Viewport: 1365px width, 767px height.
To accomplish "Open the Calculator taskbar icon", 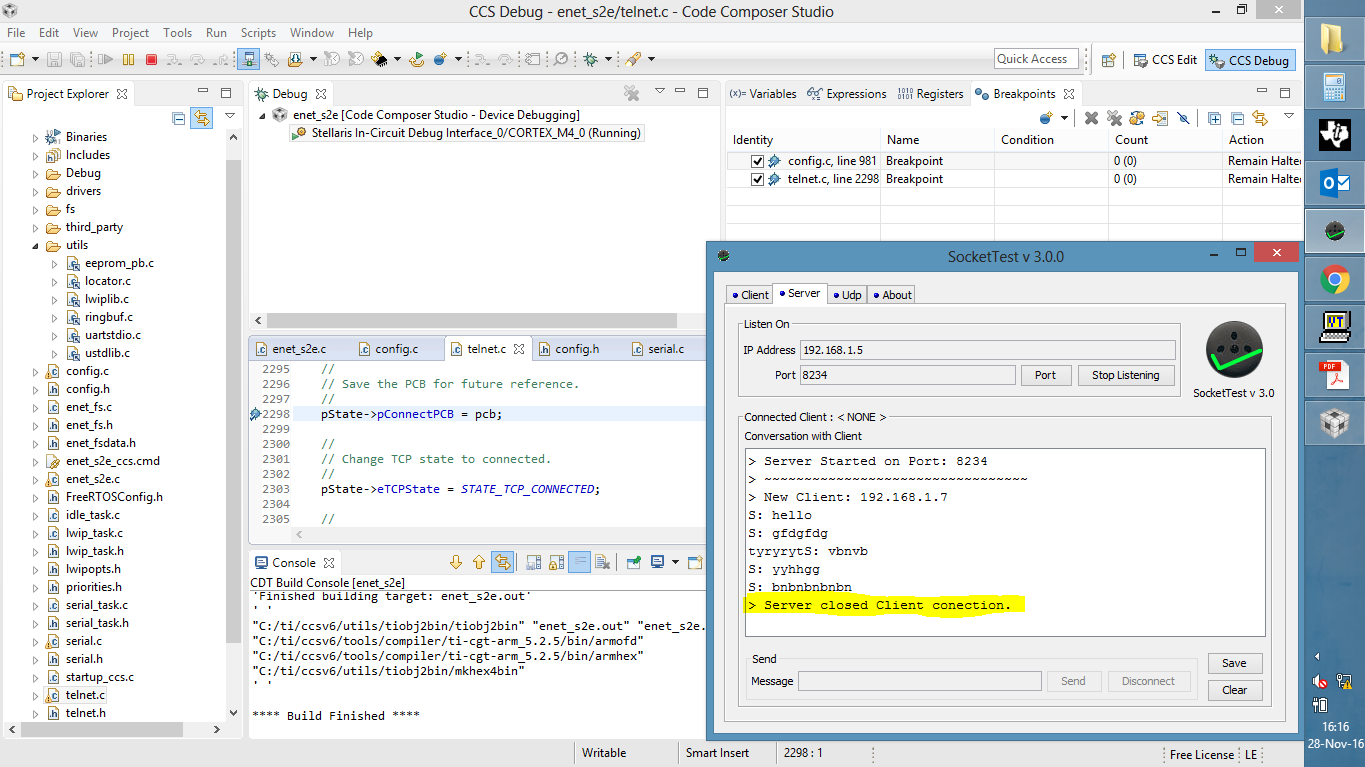I will 1334,88.
